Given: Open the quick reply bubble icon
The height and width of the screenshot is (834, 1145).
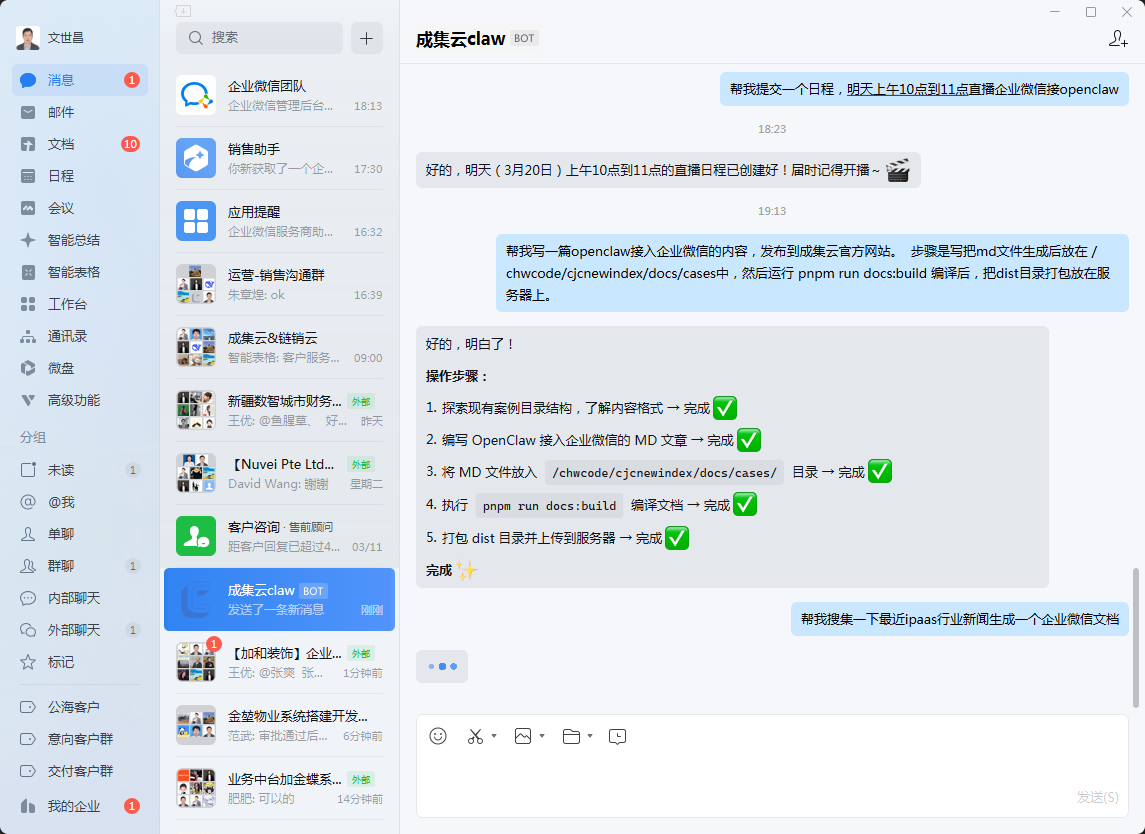Looking at the screenshot, I should pos(618,736).
